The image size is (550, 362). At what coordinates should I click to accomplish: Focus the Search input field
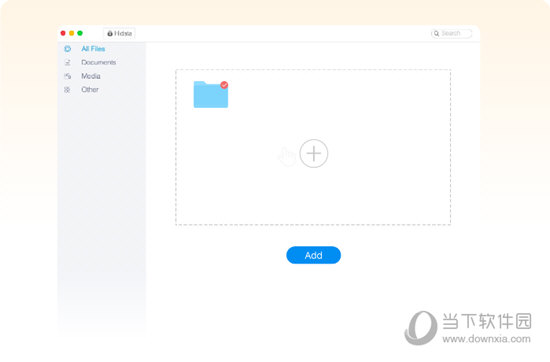pyautogui.click(x=451, y=33)
